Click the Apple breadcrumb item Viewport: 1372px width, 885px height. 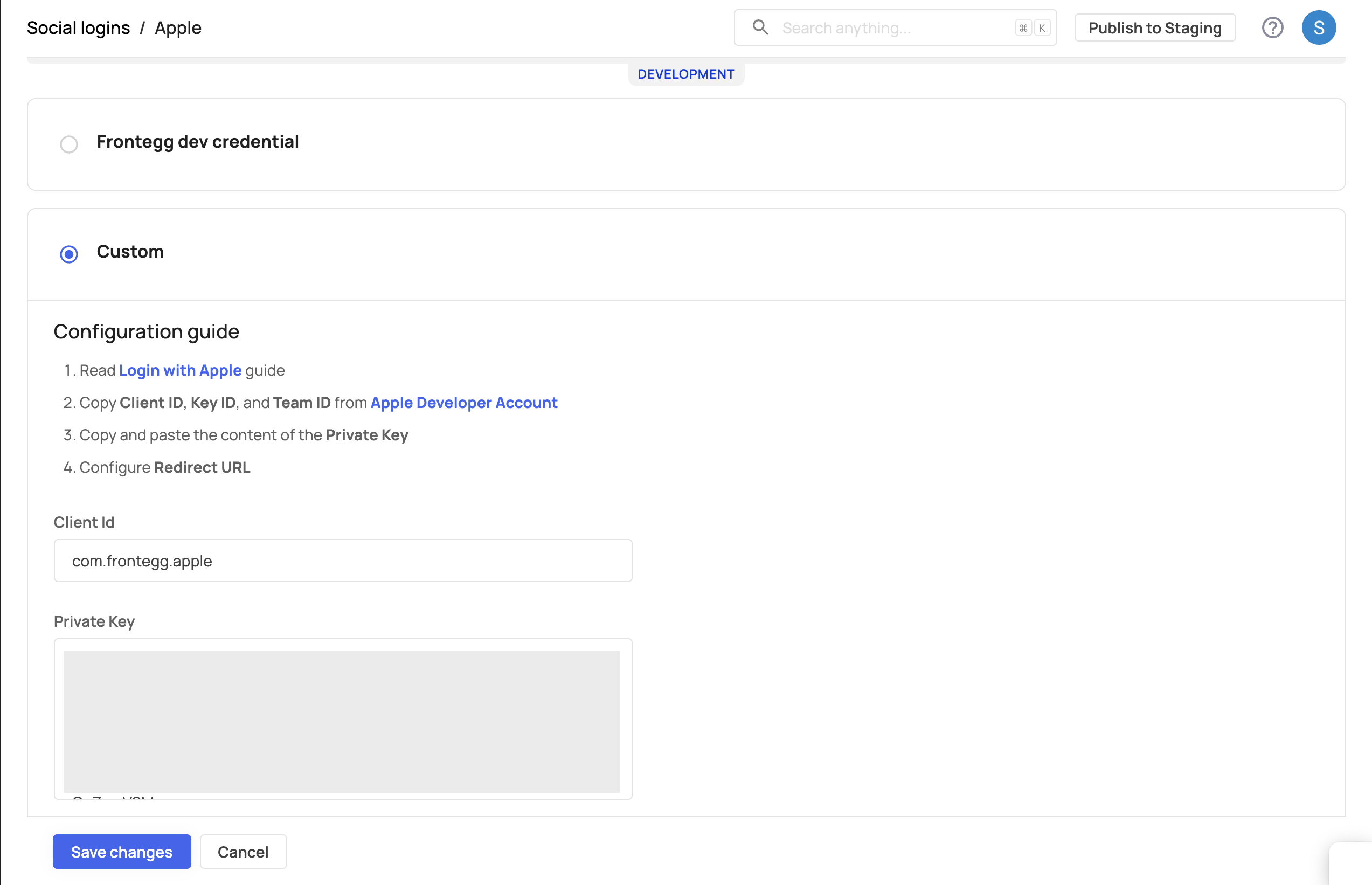(x=178, y=27)
